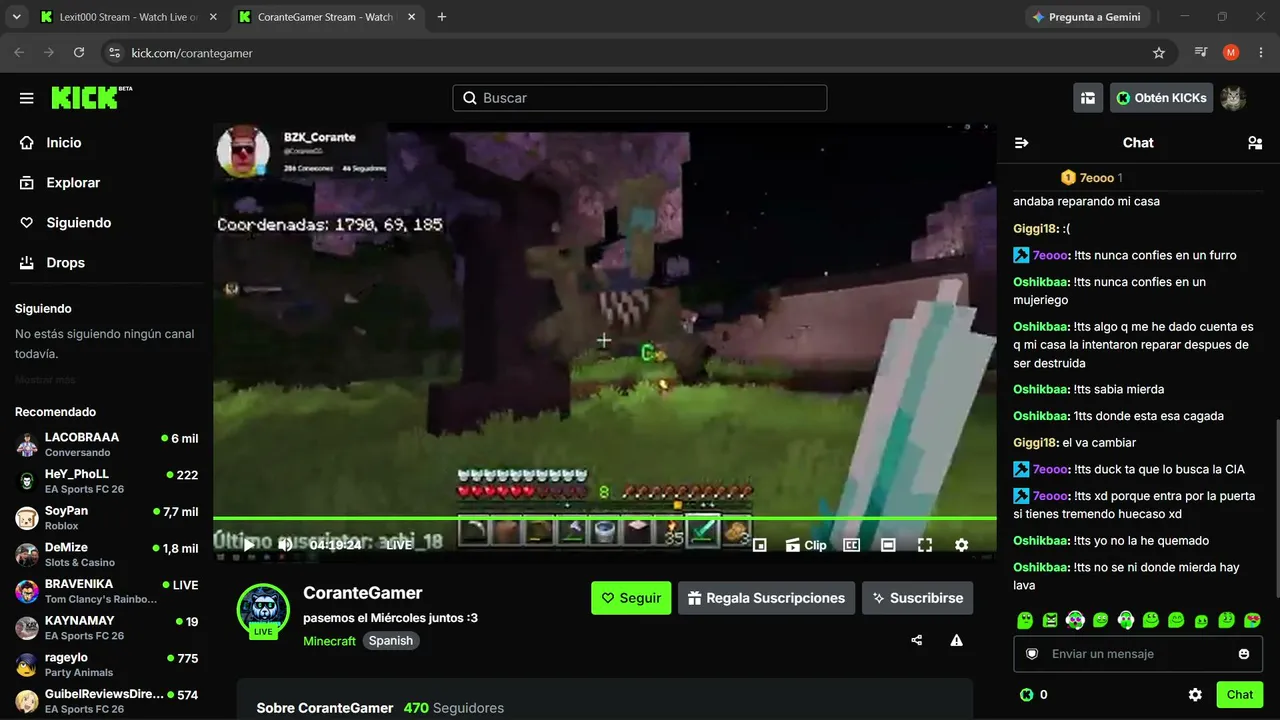The image size is (1280, 720).
Task: Play the stream video
Action: click(x=249, y=545)
